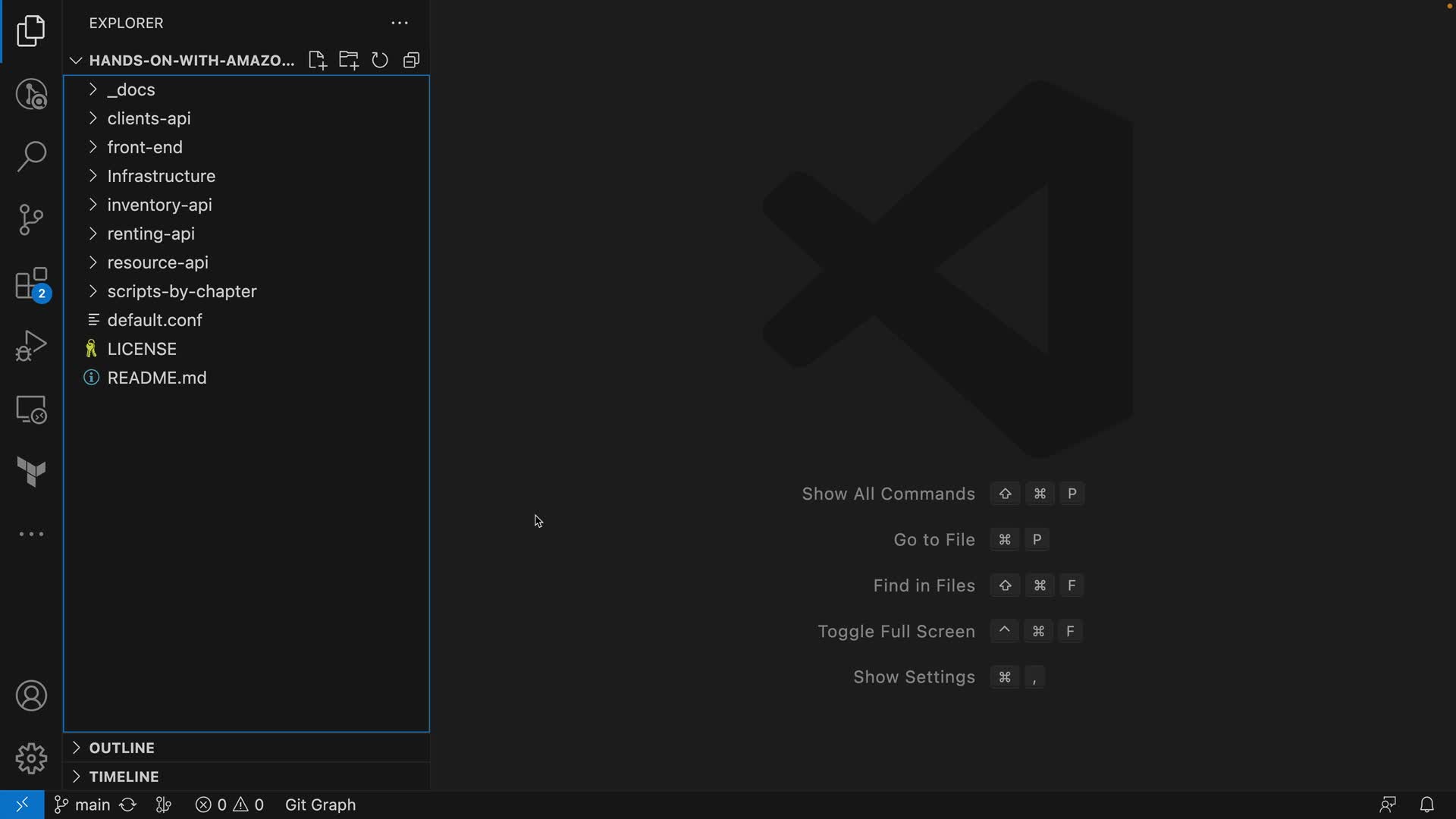The width and height of the screenshot is (1456, 819).
Task: Expand the OUTLINE section
Action: click(121, 748)
